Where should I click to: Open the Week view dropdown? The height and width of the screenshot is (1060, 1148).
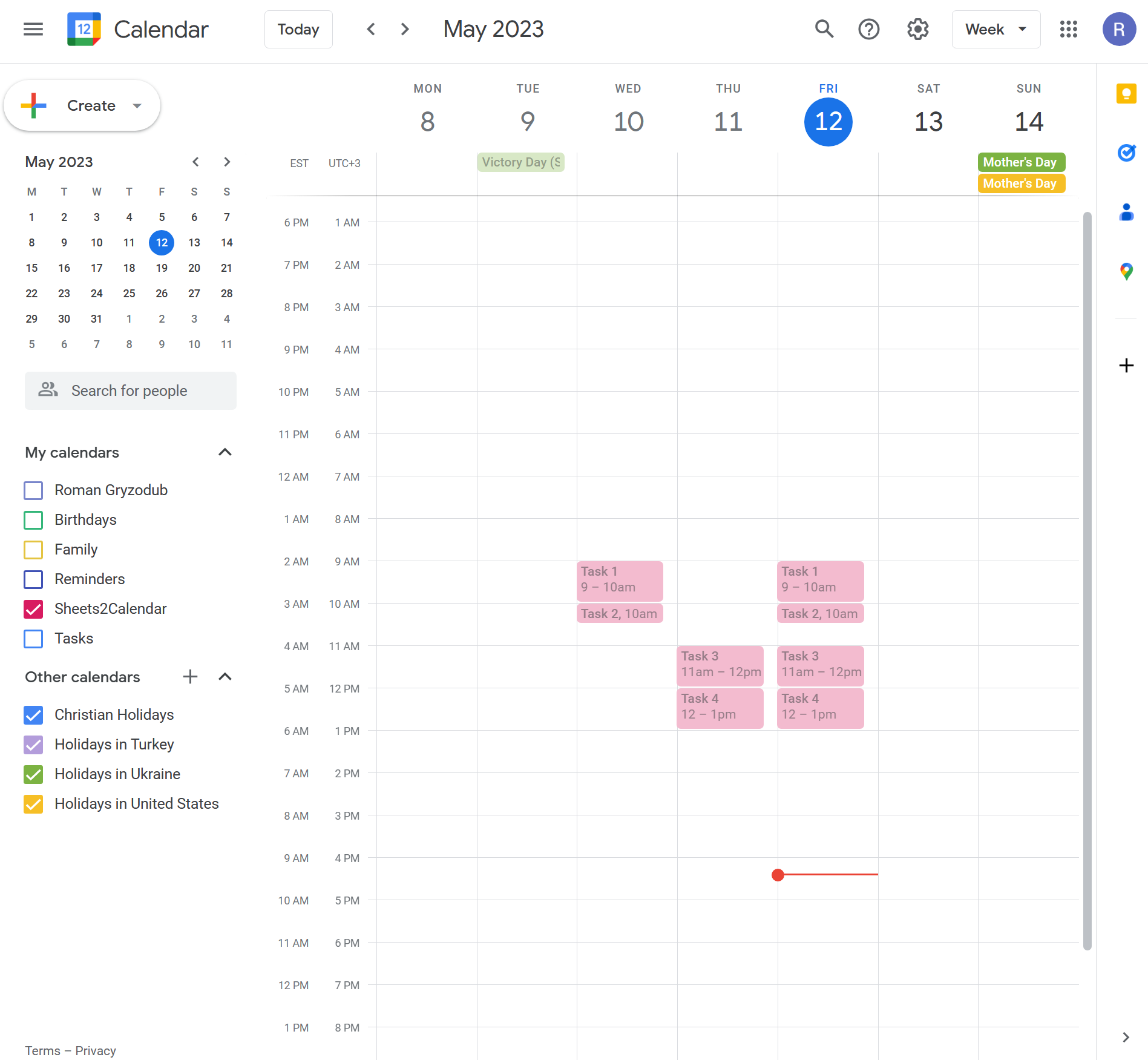point(995,29)
